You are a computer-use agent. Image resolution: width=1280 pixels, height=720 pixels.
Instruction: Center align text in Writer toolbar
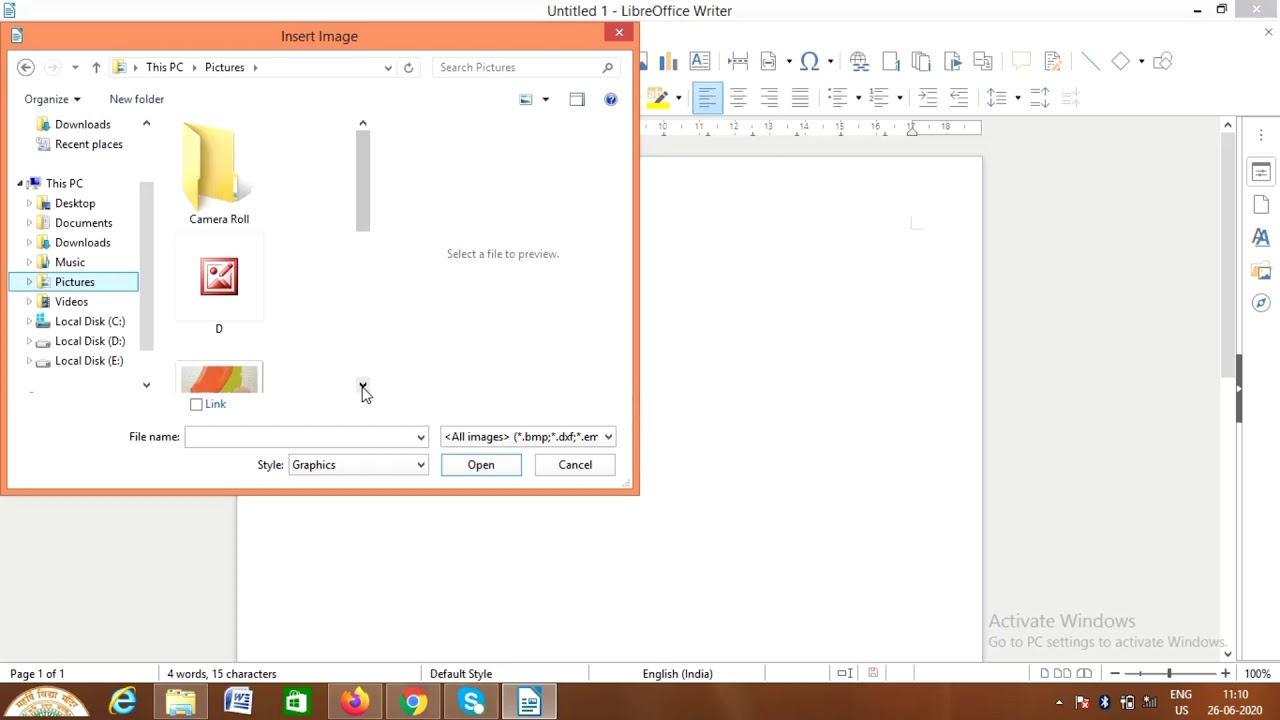coord(738,97)
